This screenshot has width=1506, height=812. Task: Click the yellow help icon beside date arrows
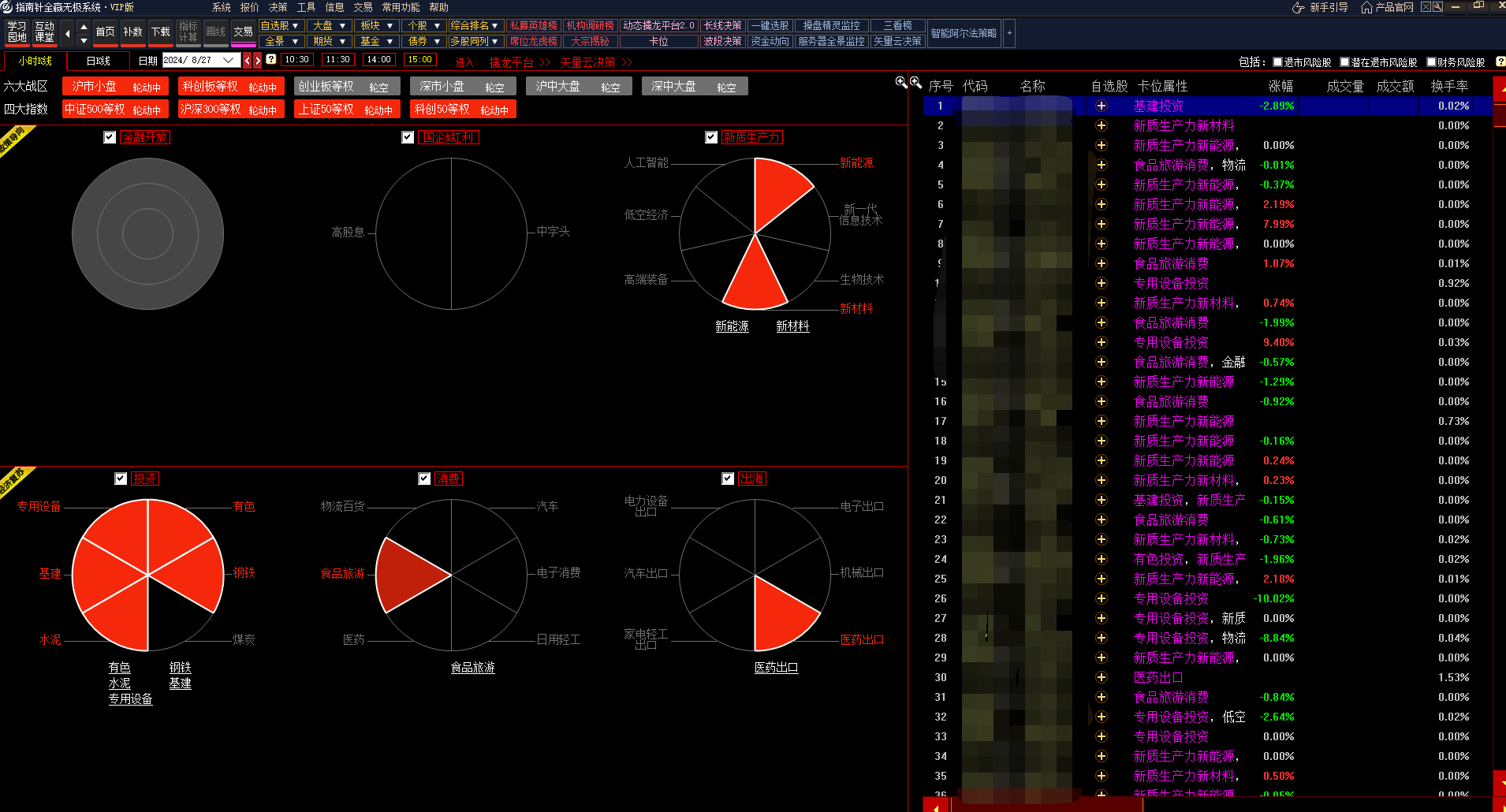(271, 60)
